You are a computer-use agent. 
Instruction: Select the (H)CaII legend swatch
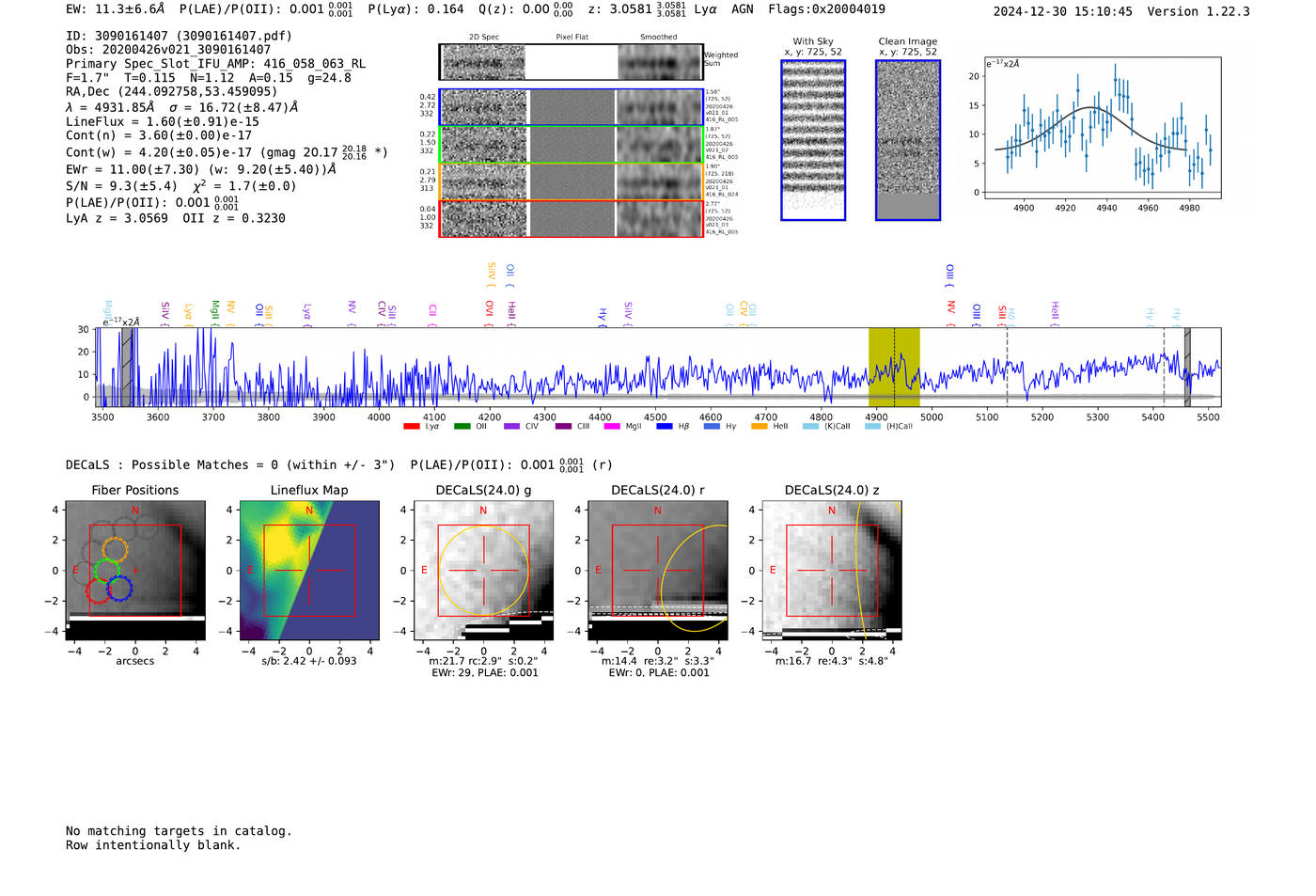872,427
